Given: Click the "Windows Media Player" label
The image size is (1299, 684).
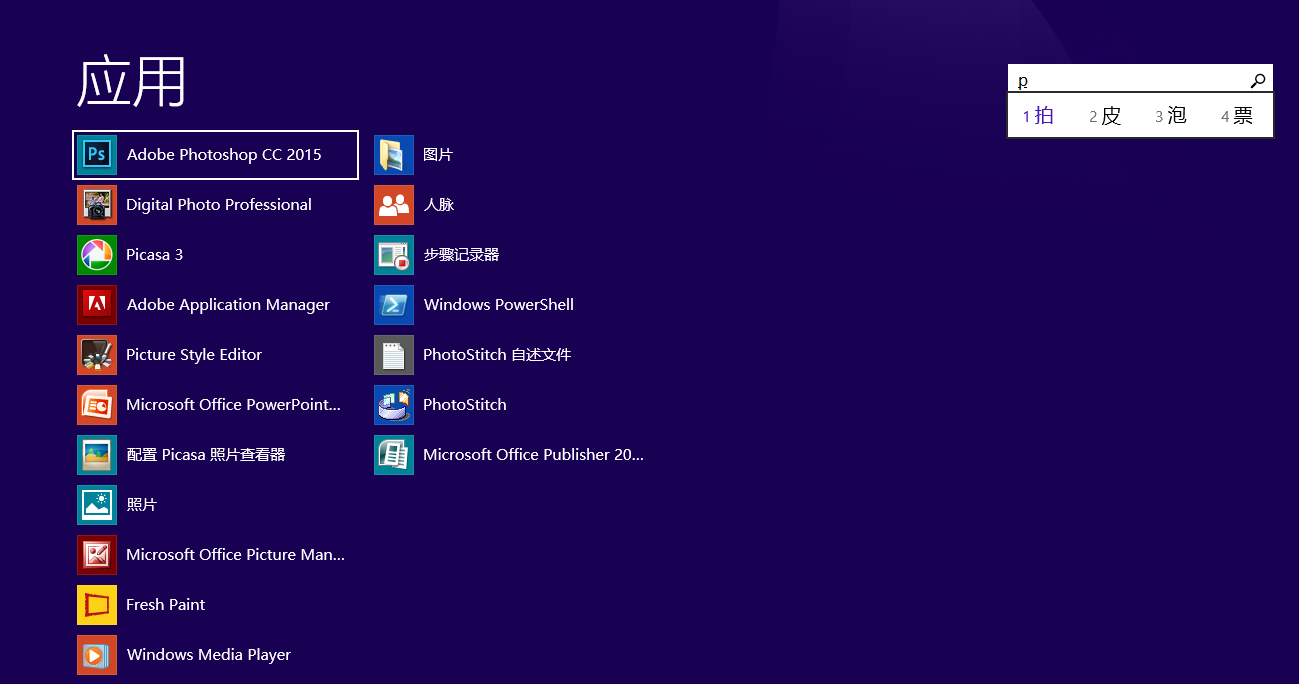Looking at the screenshot, I should coord(209,655).
